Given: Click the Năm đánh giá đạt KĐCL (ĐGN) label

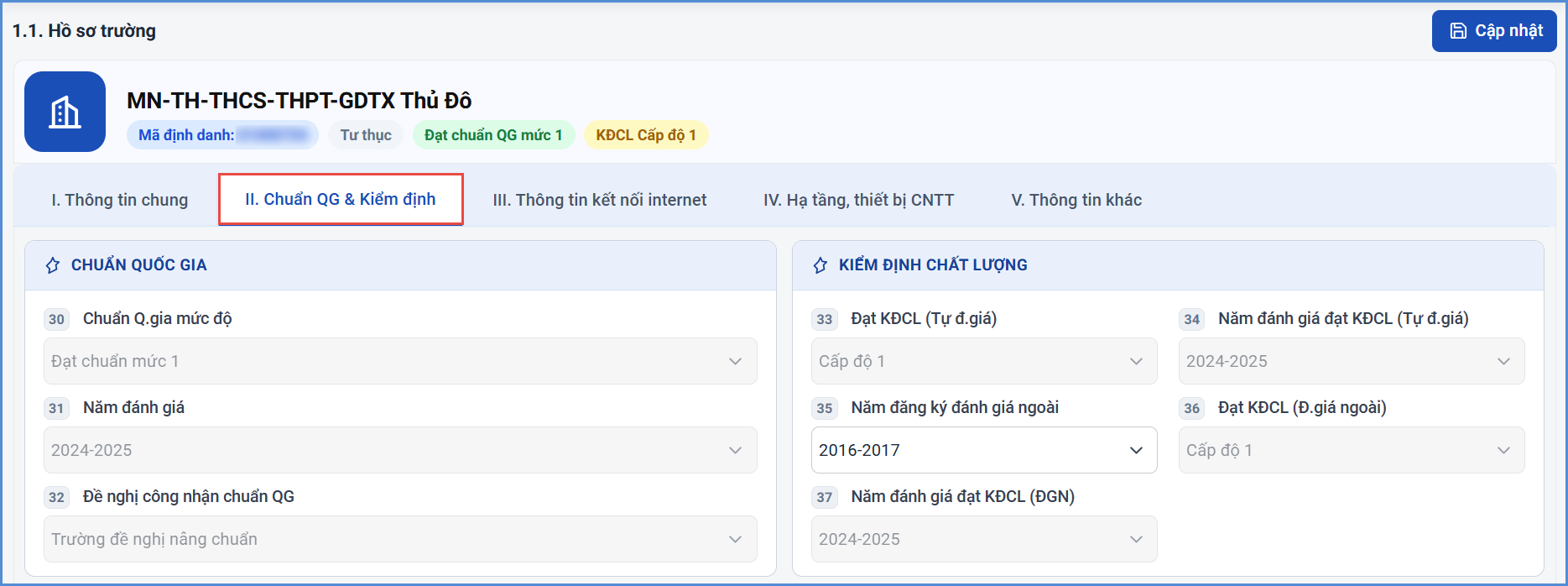Looking at the screenshot, I should (963, 497).
